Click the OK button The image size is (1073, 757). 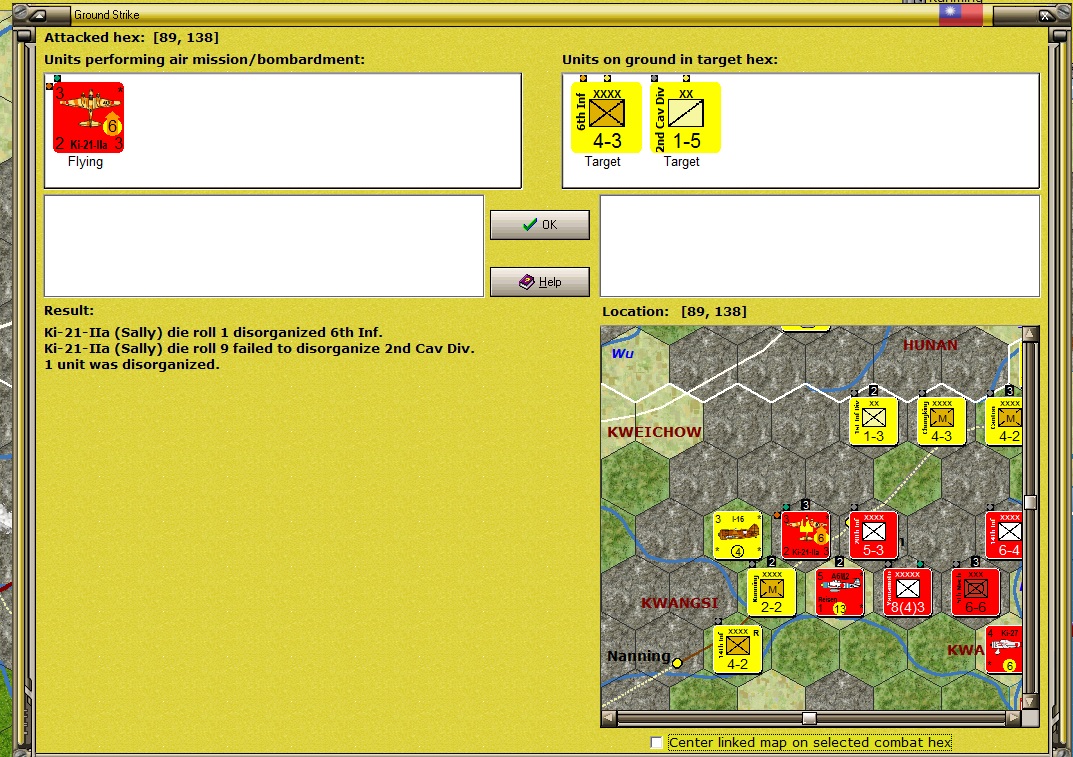pyautogui.click(x=539, y=224)
